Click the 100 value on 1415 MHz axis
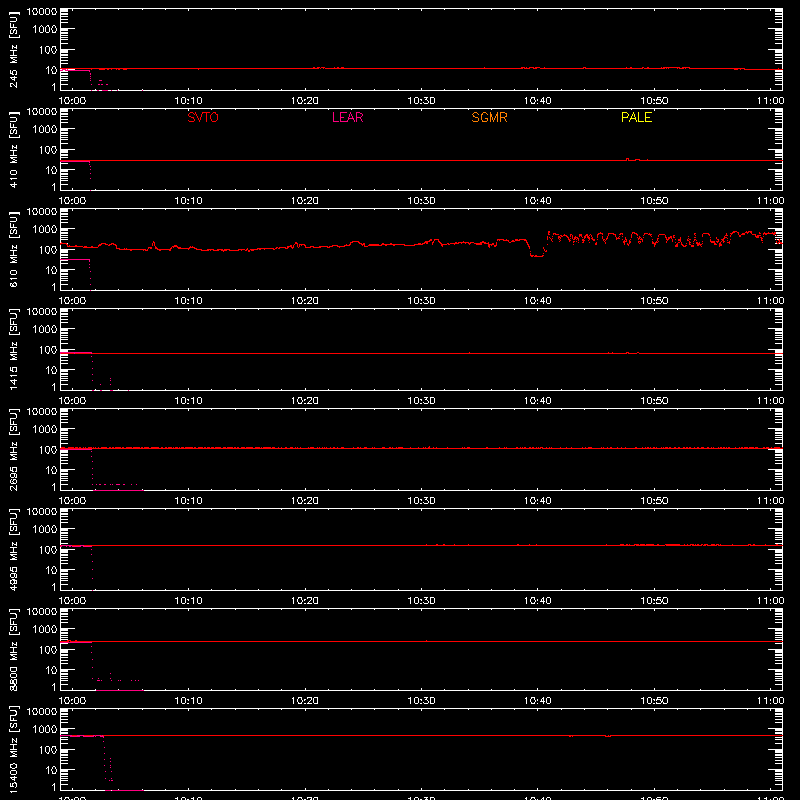 pyautogui.click(x=48, y=350)
